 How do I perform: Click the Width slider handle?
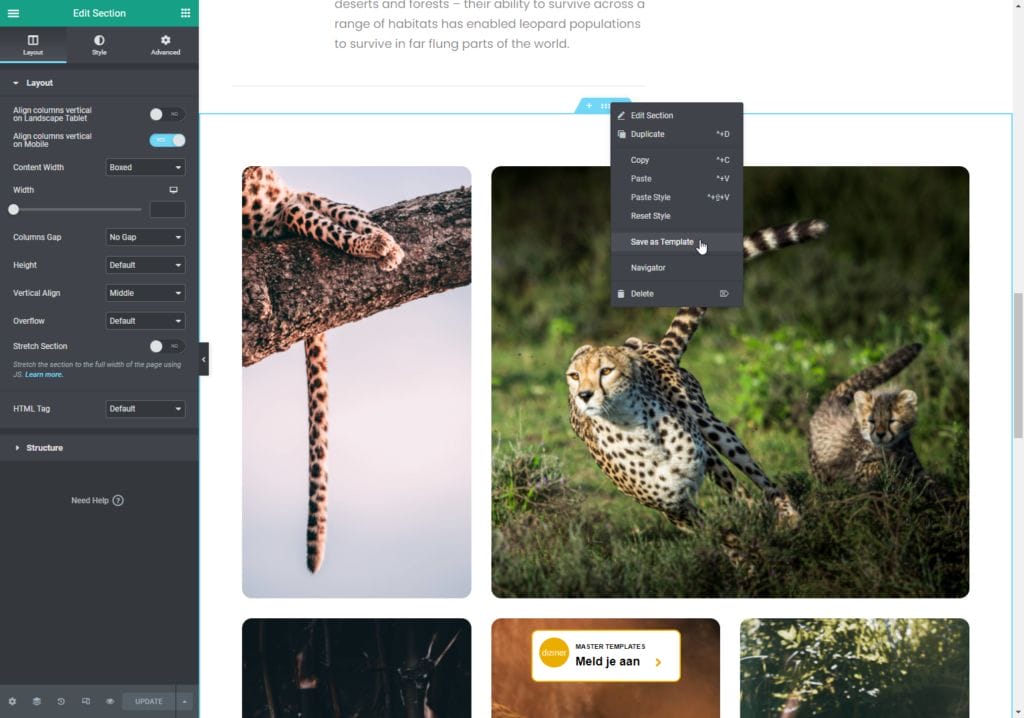coord(14,209)
